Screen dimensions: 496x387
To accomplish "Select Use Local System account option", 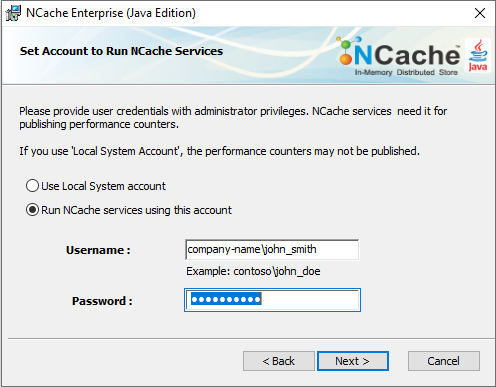I will (x=96, y=186).
